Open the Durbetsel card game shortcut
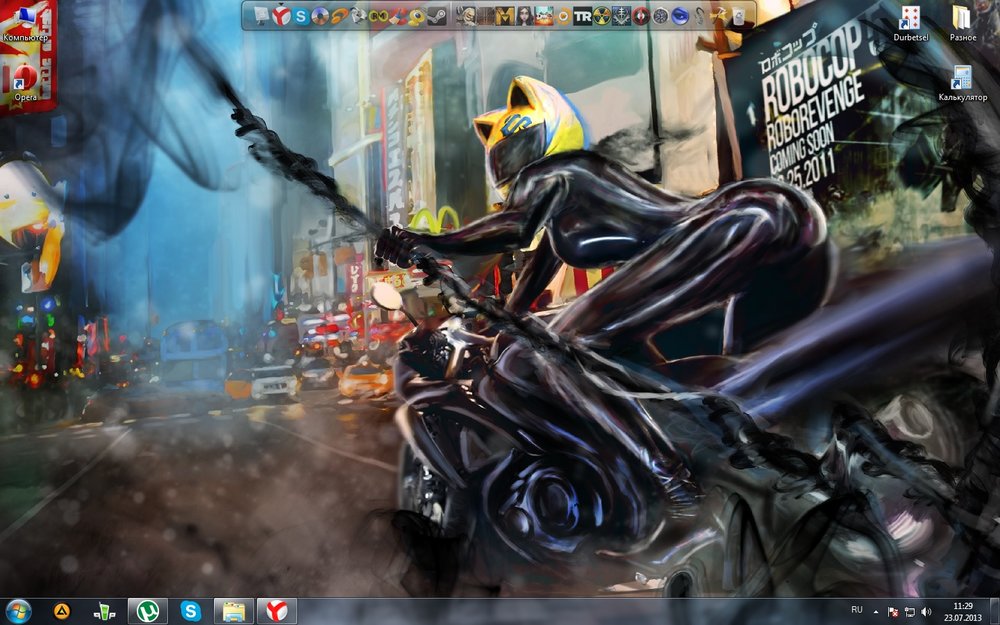The width and height of the screenshot is (1000, 625). point(910,22)
